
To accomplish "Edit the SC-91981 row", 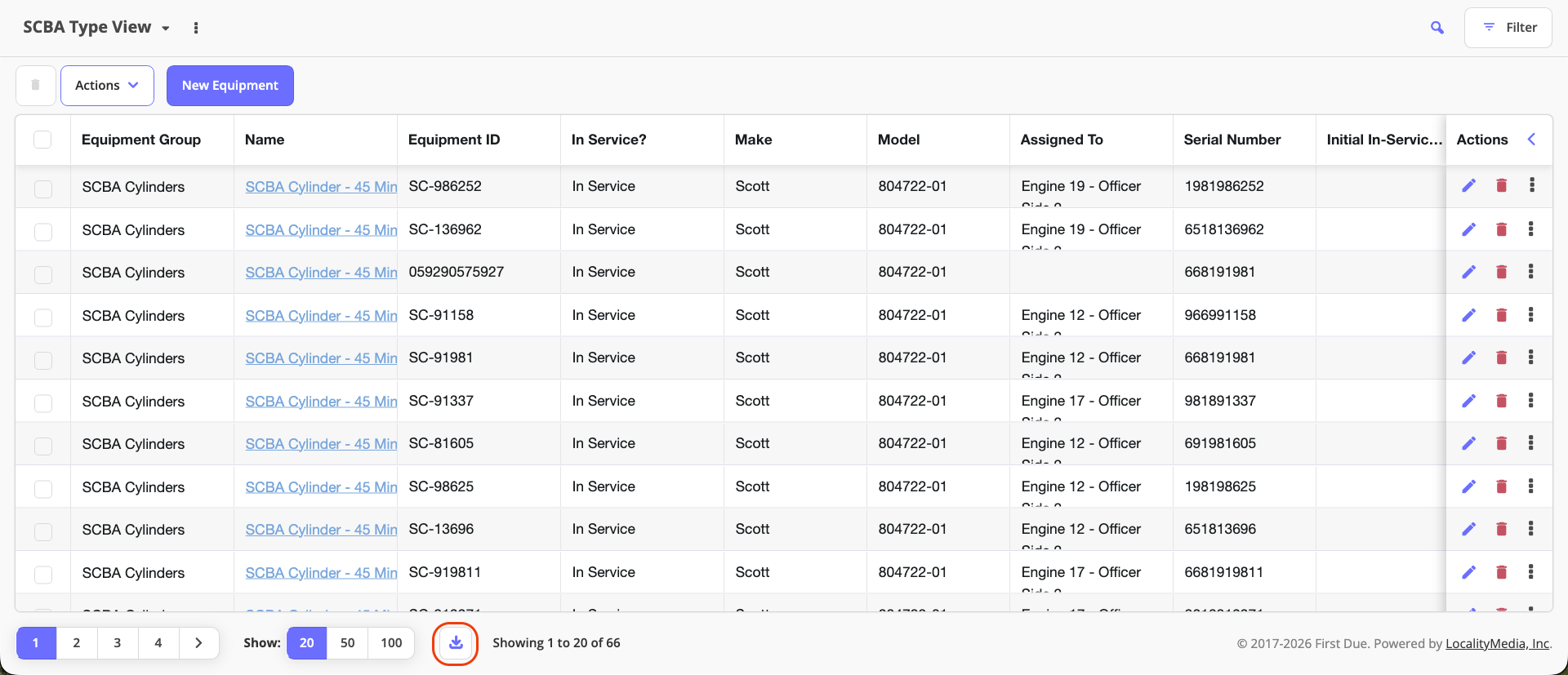I will (x=1468, y=357).
